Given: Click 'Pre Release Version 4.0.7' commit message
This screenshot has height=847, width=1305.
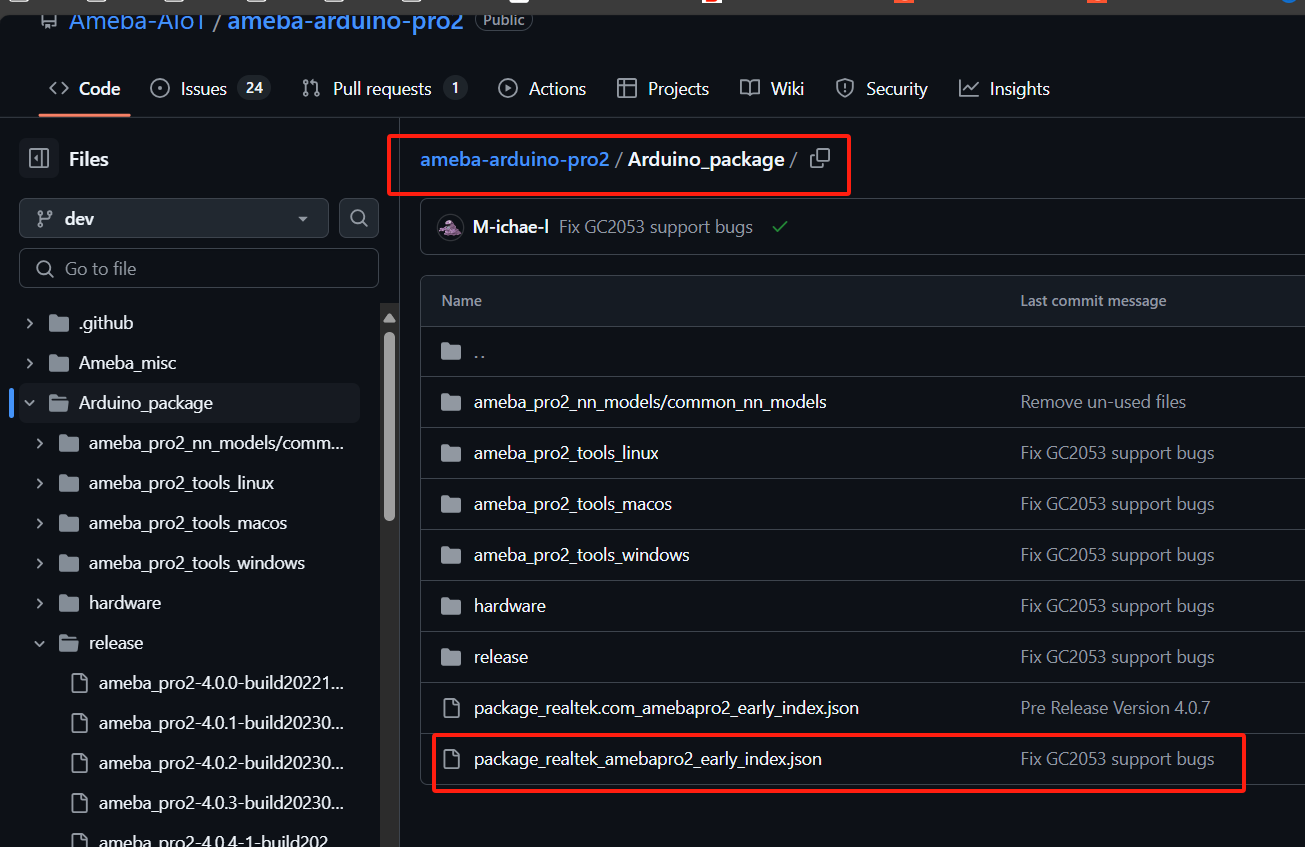Looking at the screenshot, I should click(1115, 708).
